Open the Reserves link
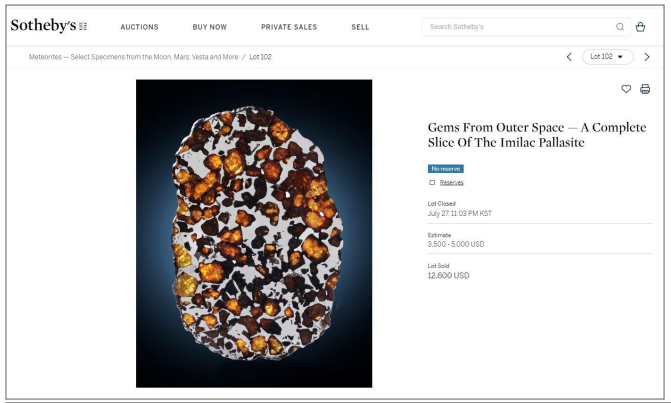 [x=451, y=182]
